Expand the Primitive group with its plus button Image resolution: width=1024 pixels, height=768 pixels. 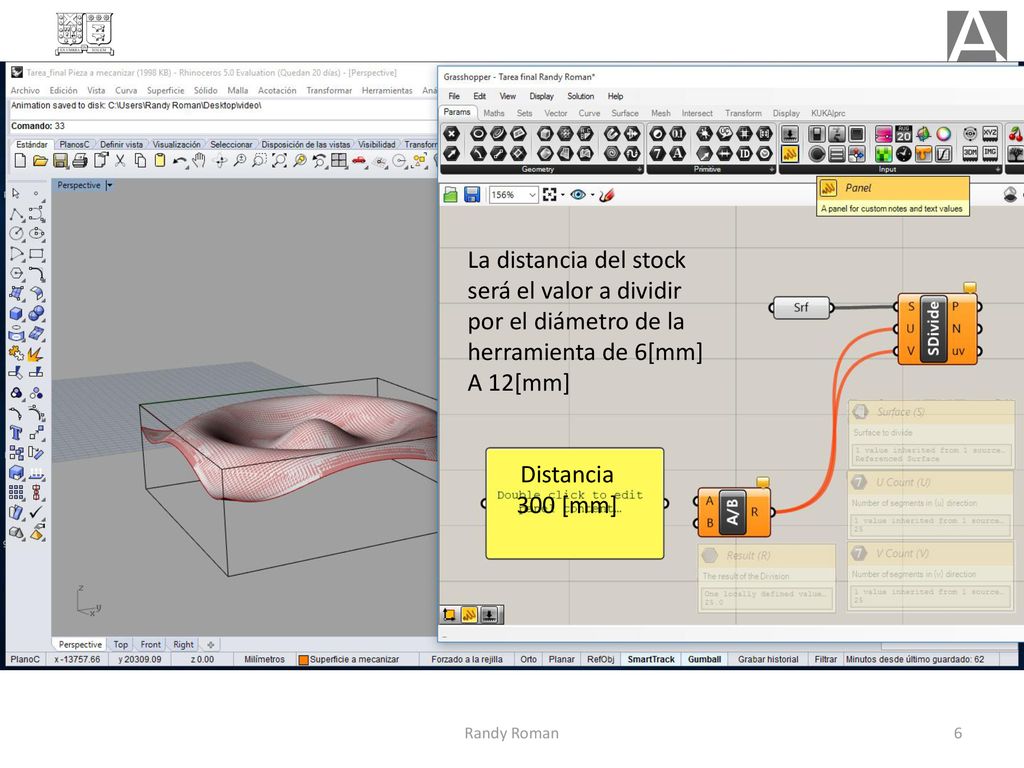772,170
